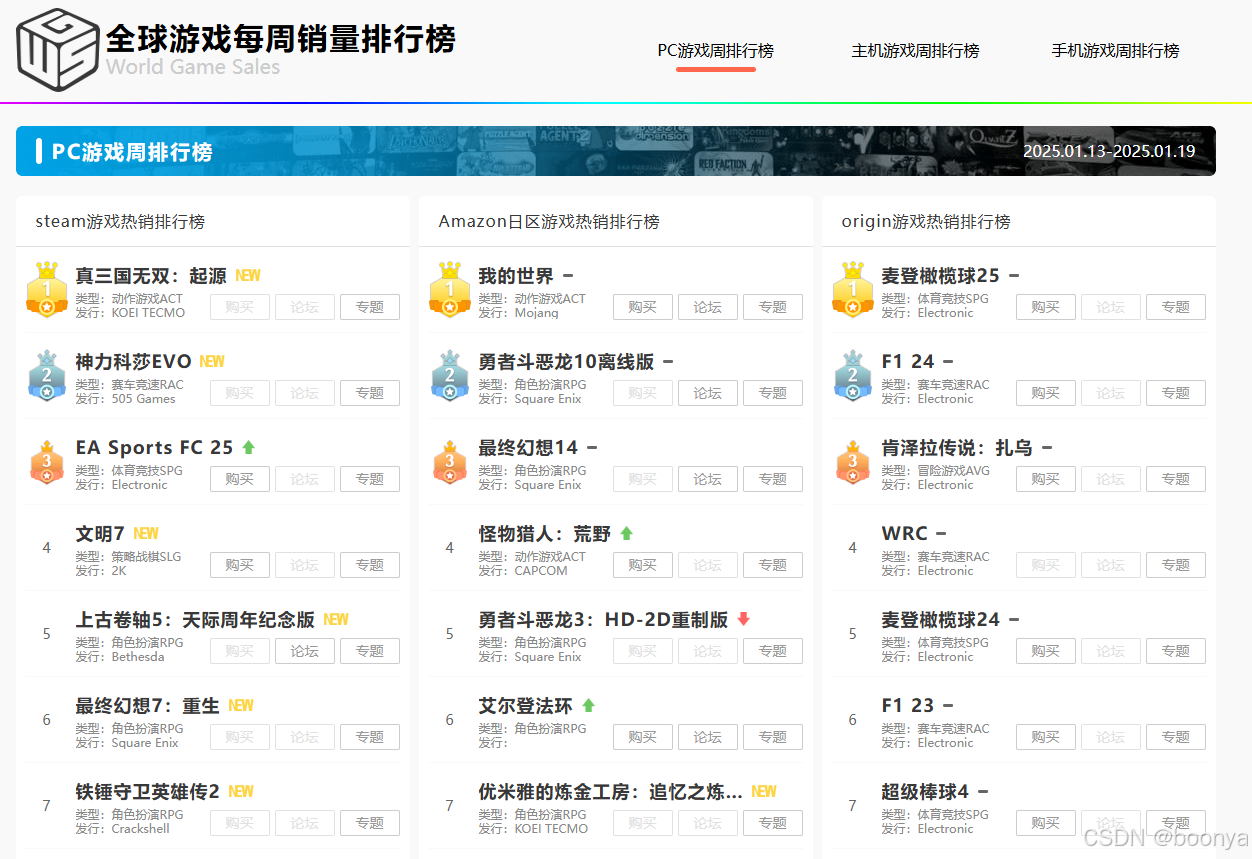
Task: Click 购买 for 怪物猎人：荒野
Action: 643,565
